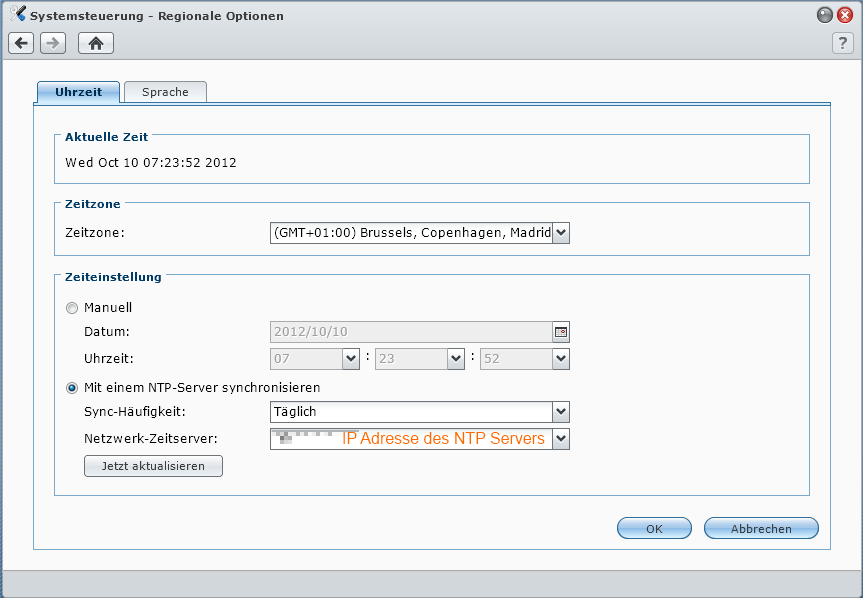Select the Manuell radio button
This screenshot has height=598, width=863.
(x=72, y=308)
